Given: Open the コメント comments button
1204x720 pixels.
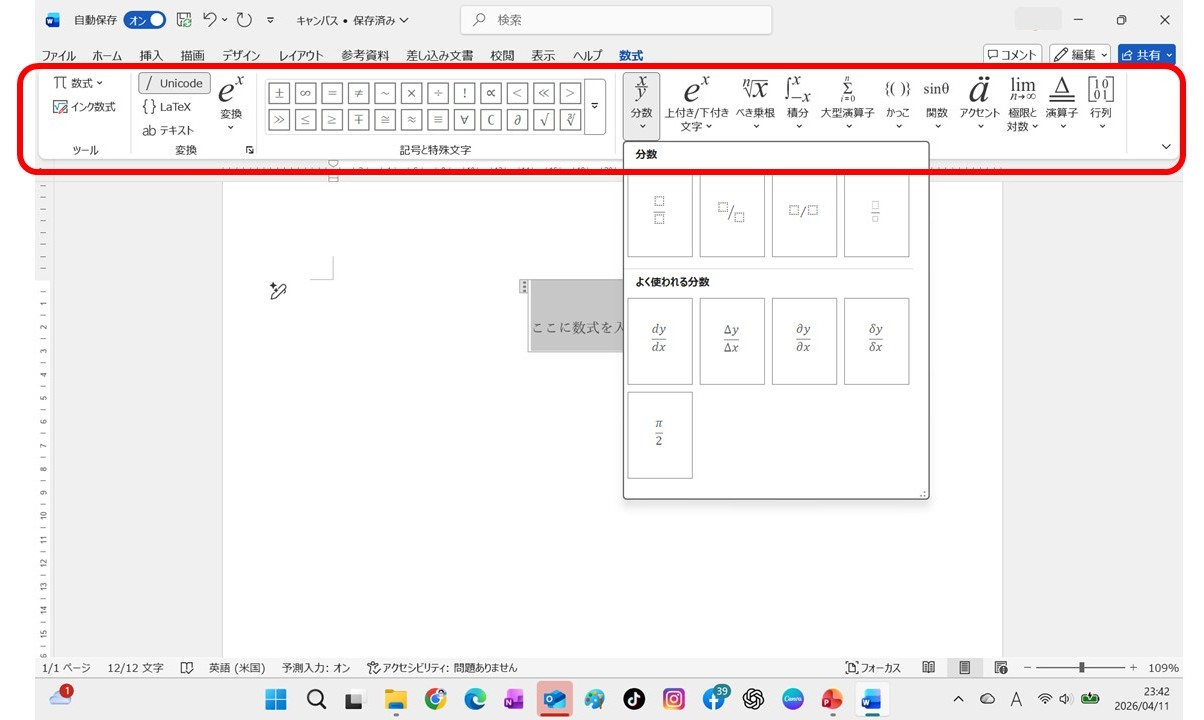Looking at the screenshot, I should pos(1012,55).
